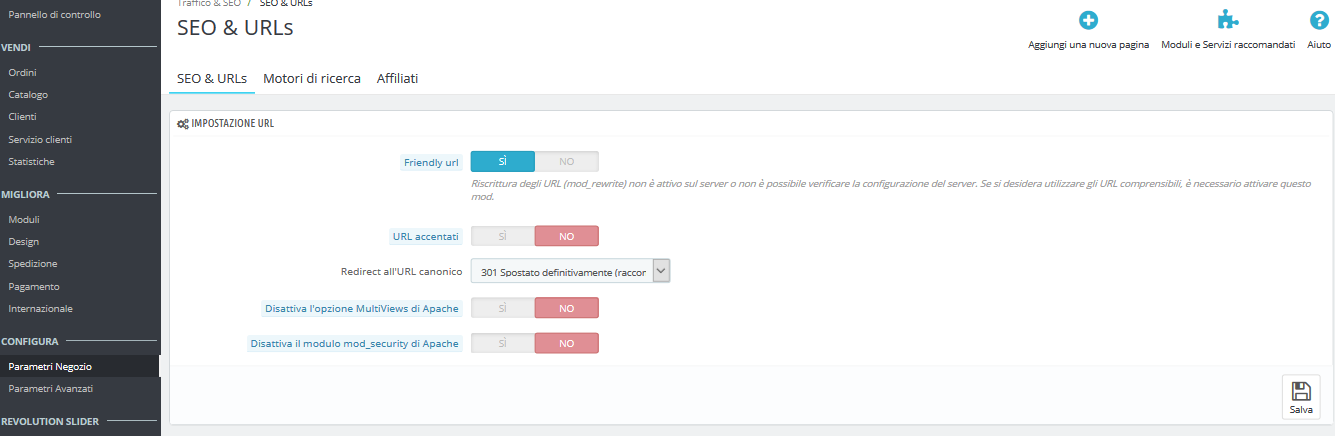The height and width of the screenshot is (436, 1335).
Task: Click the Aiuto question mark icon
Action: [x=1319, y=20]
